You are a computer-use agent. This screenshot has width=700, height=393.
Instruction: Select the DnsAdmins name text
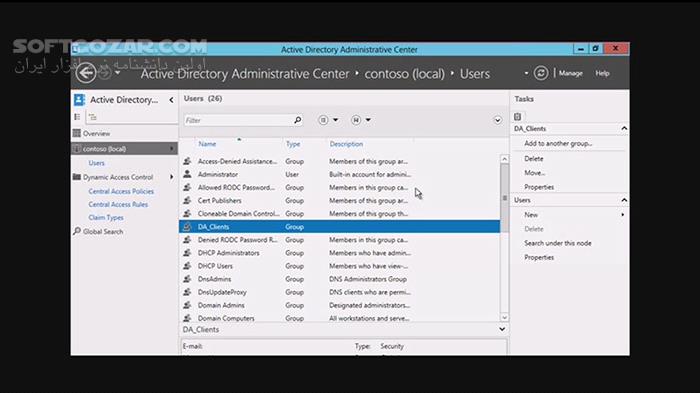(214, 279)
